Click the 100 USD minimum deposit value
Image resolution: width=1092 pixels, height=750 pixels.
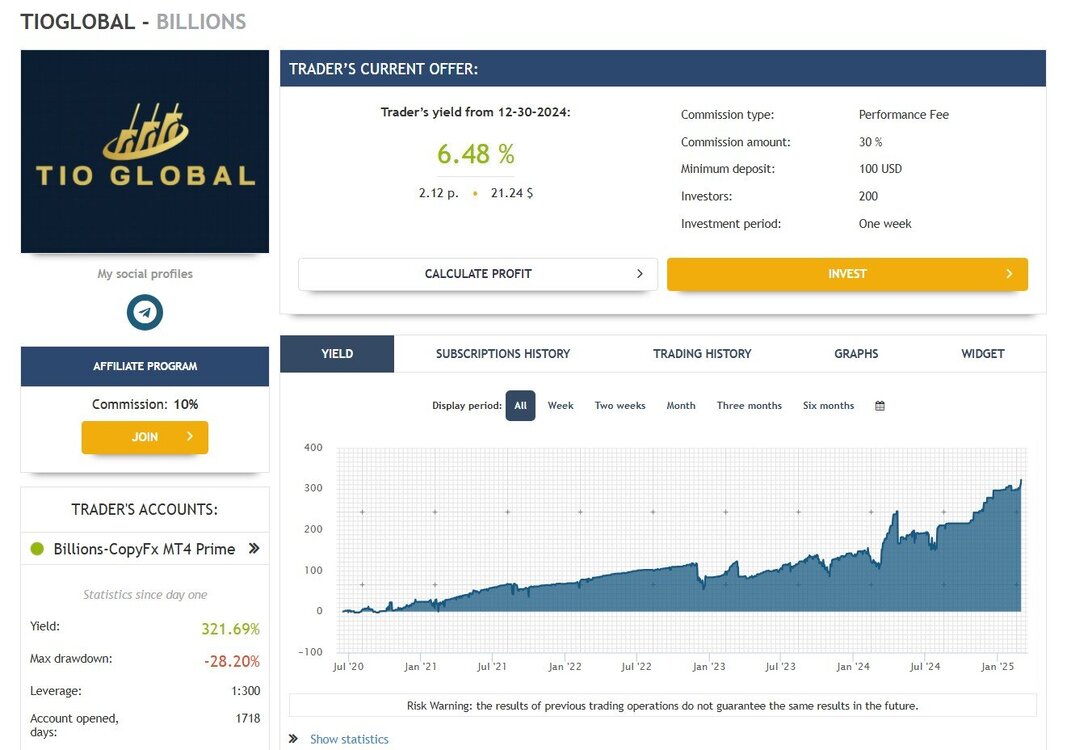pyautogui.click(x=880, y=169)
